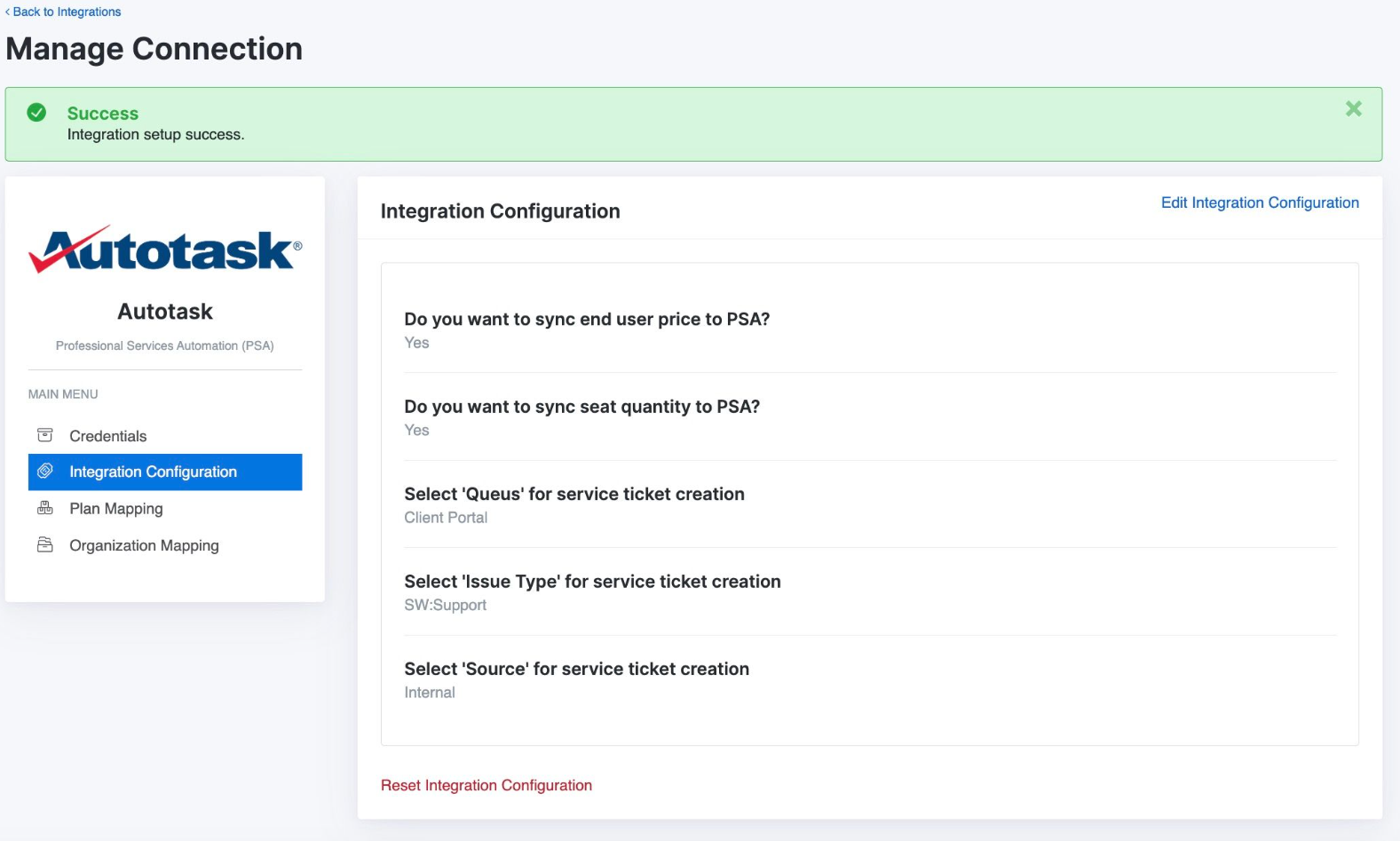Click the Integration Configuration paperclip icon

coord(45,471)
